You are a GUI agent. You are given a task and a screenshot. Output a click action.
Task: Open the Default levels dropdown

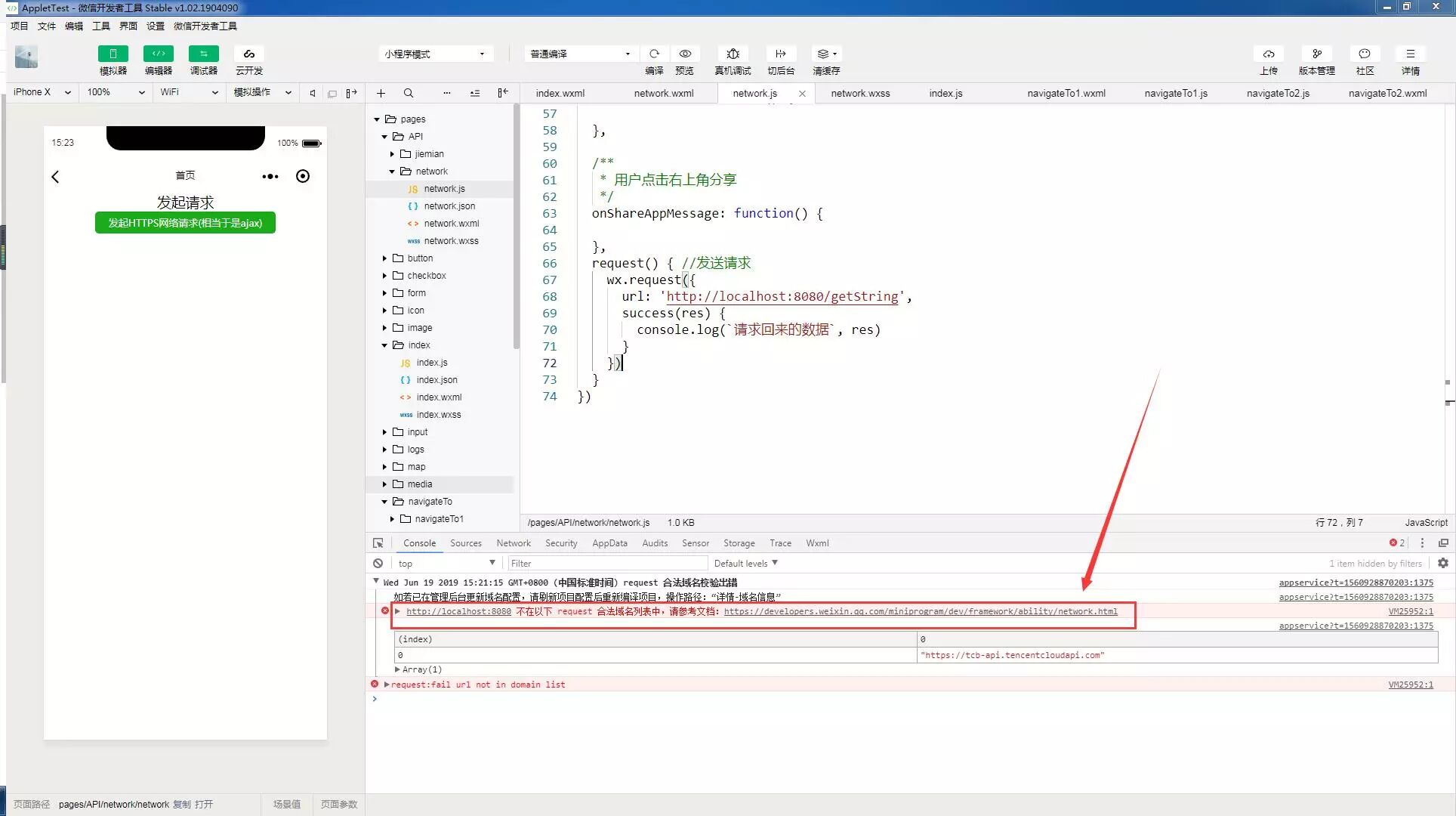coord(745,564)
